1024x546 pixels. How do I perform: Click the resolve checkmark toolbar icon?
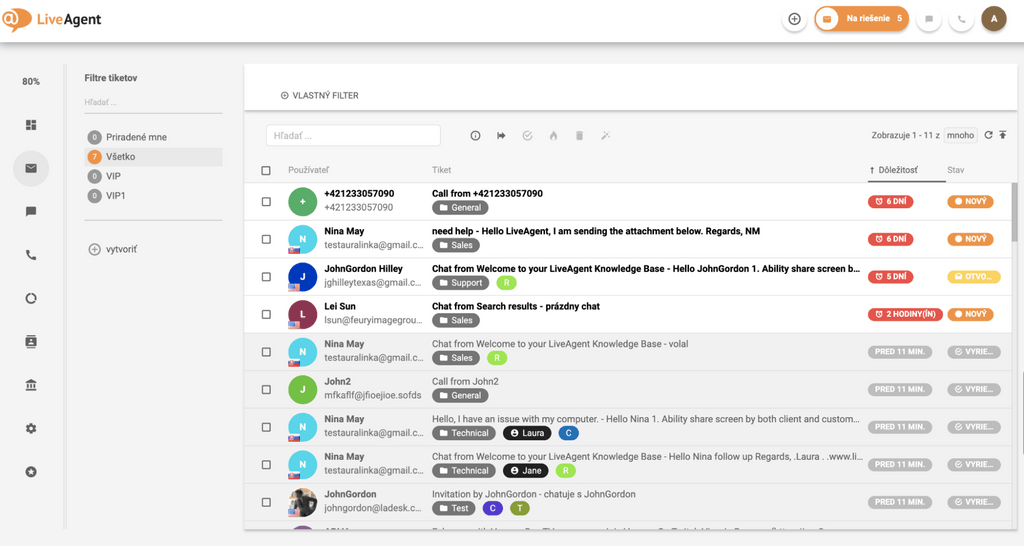click(527, 136)
